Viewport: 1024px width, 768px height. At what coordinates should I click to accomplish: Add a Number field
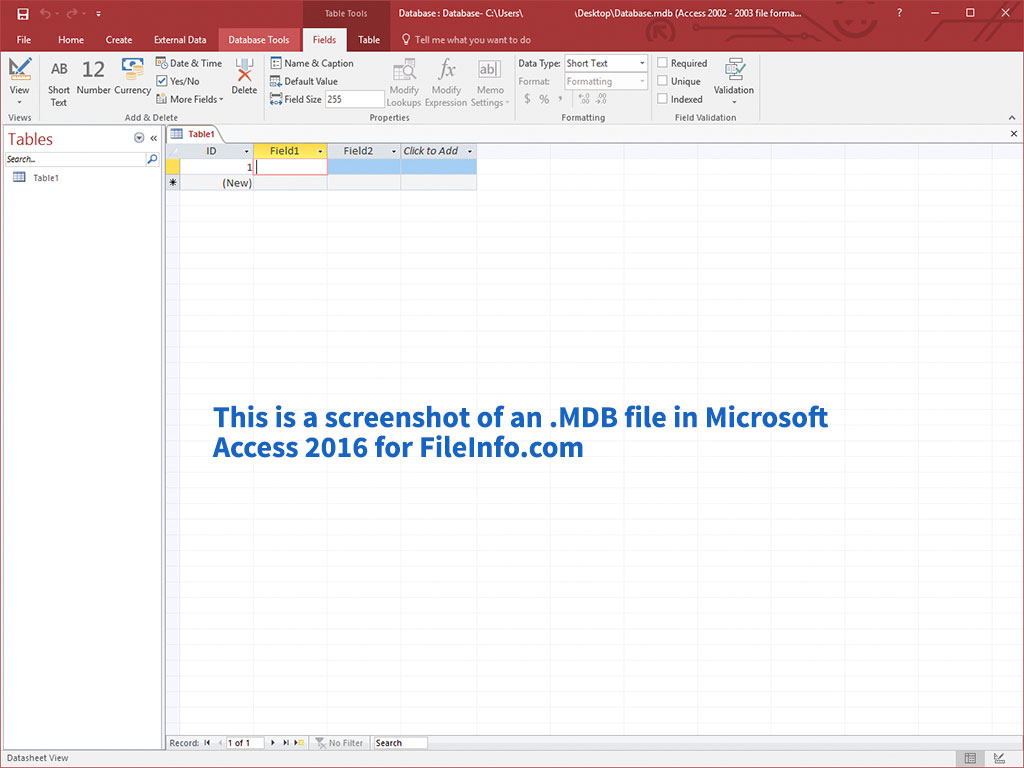93,77
